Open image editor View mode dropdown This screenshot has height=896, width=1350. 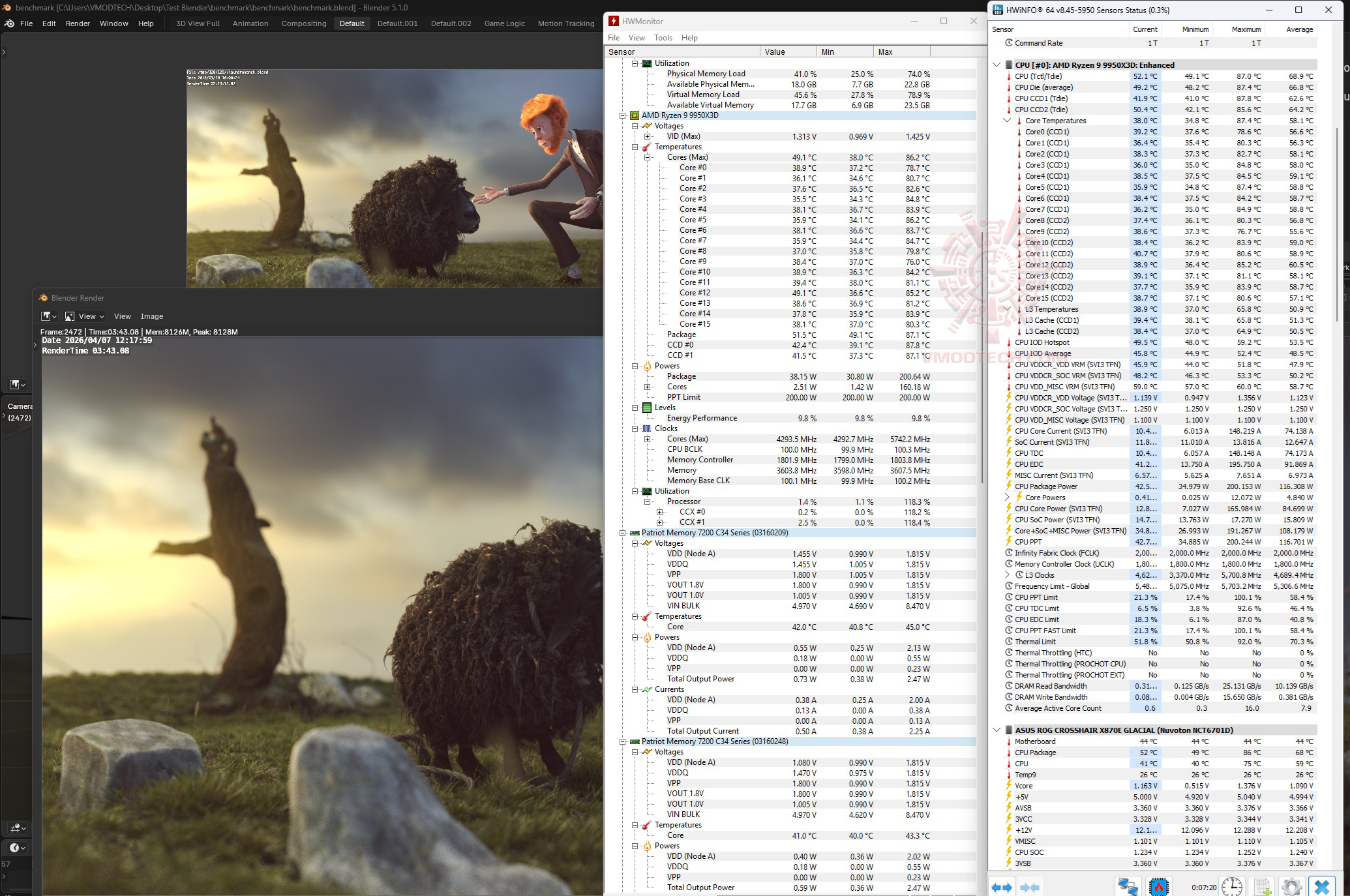[x=85, y=316]
